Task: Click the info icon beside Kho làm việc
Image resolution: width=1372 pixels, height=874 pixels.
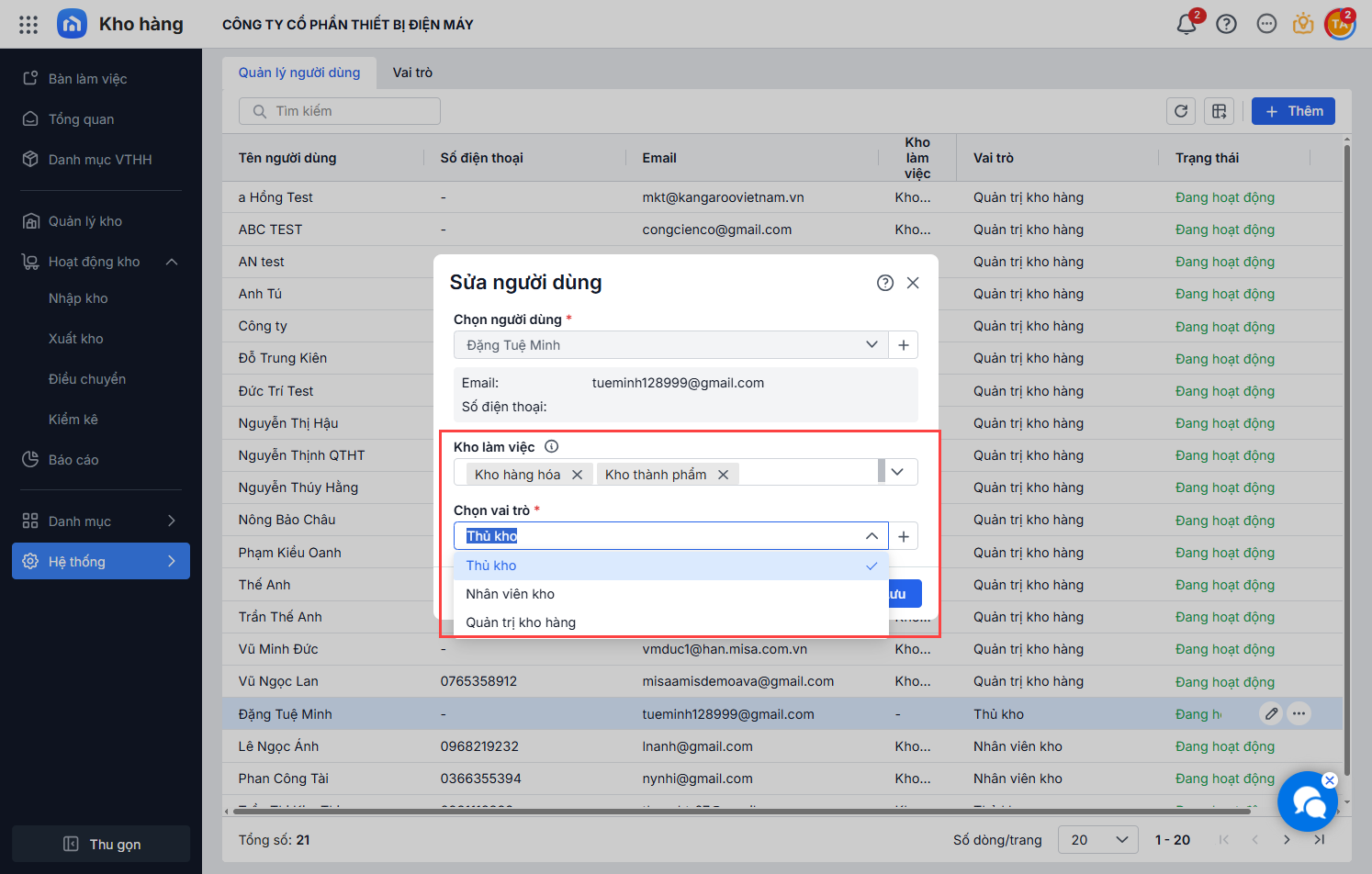Action: pyautogui.click(x=551, y=447)
